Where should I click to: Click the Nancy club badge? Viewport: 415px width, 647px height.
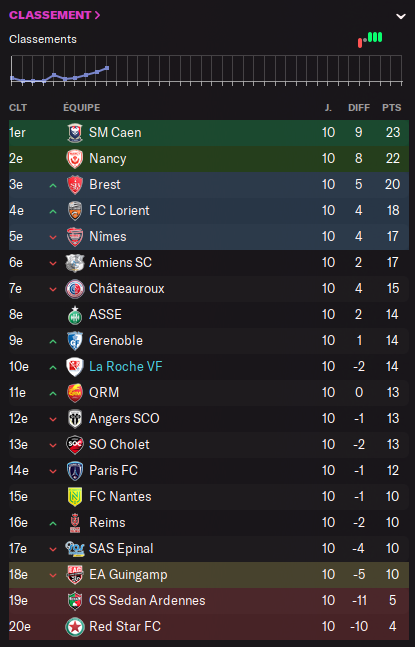tap(75, 159)
